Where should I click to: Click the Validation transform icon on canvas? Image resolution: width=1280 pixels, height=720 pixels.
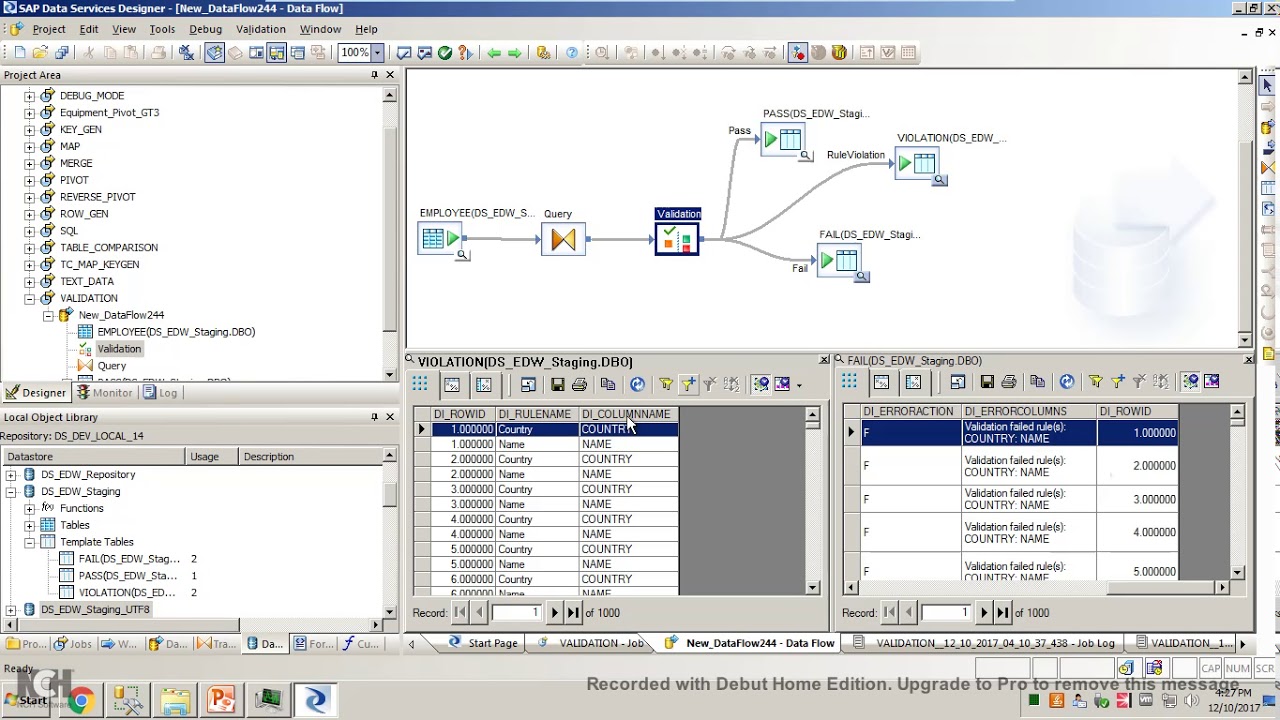click(x=677, y=239)
